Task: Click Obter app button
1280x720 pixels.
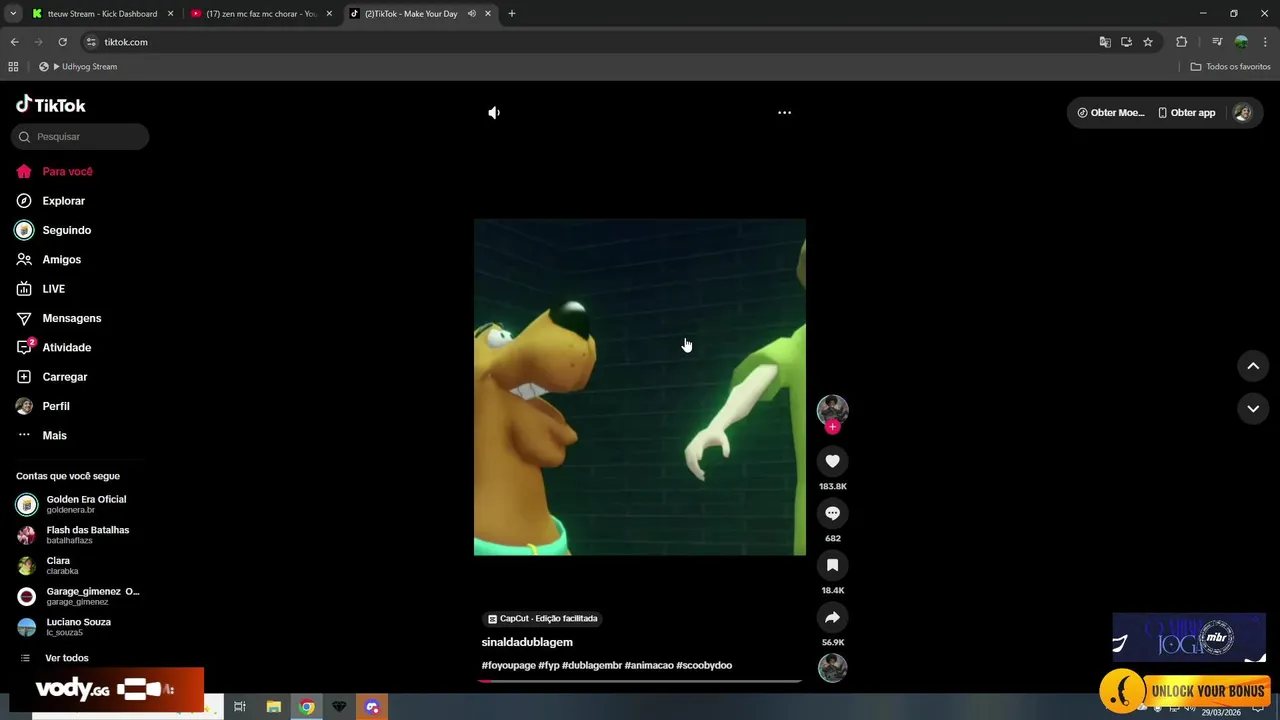Action: [1186, 113]
